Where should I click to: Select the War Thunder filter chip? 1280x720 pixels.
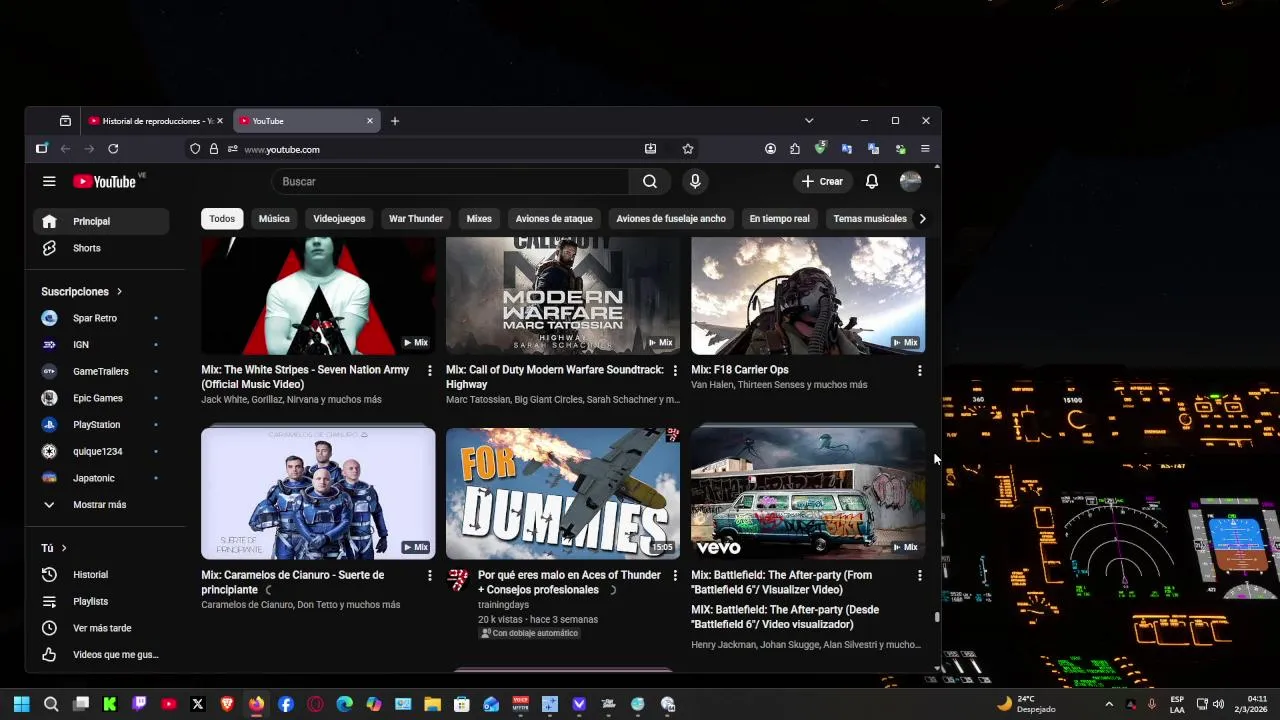click(416, 219)
